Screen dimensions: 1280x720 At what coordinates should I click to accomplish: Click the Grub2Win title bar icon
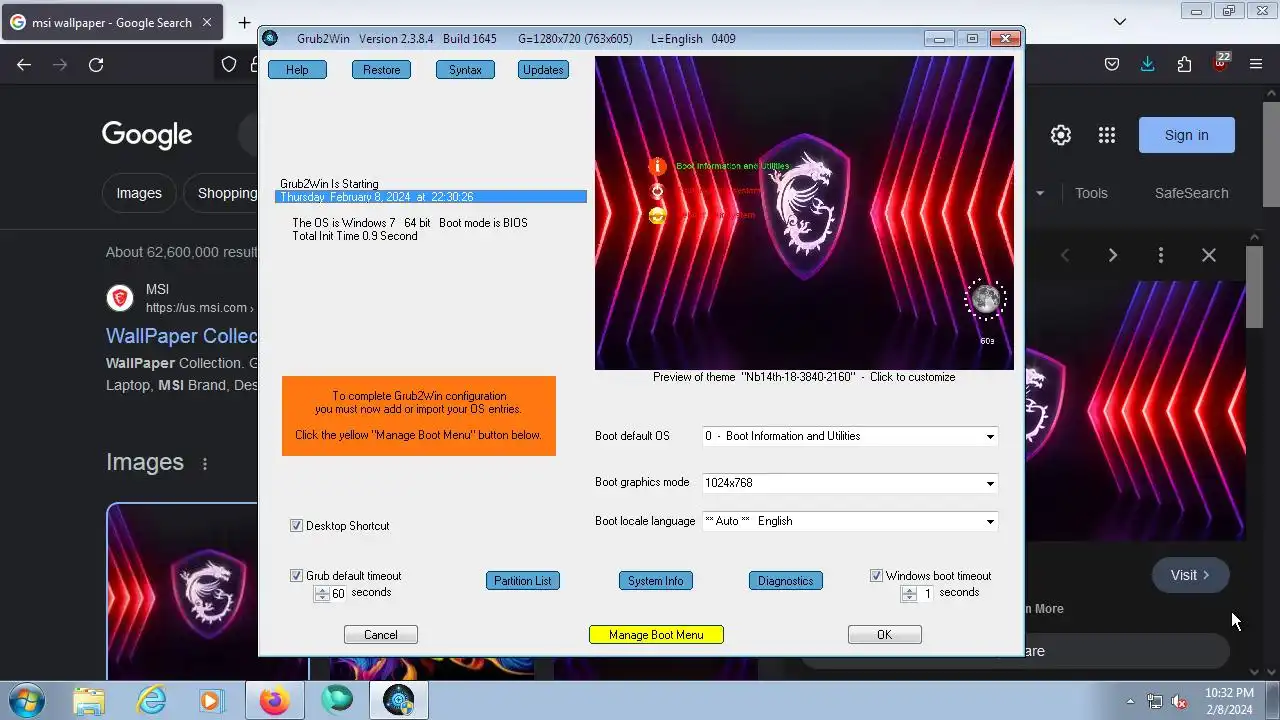(x=270, y=39)
